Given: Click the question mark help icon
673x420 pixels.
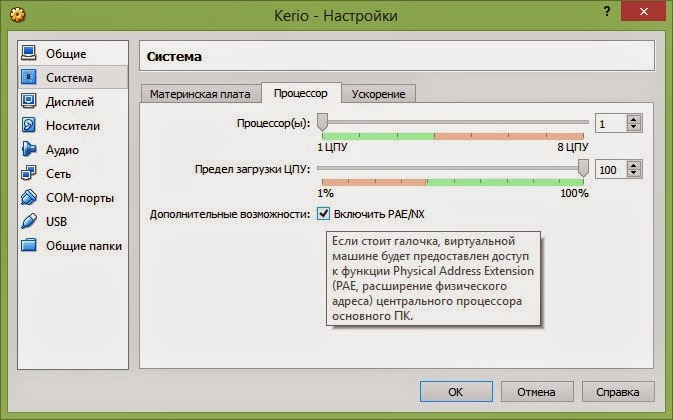Looking at the screenshot, I should [x=607, y=12].
